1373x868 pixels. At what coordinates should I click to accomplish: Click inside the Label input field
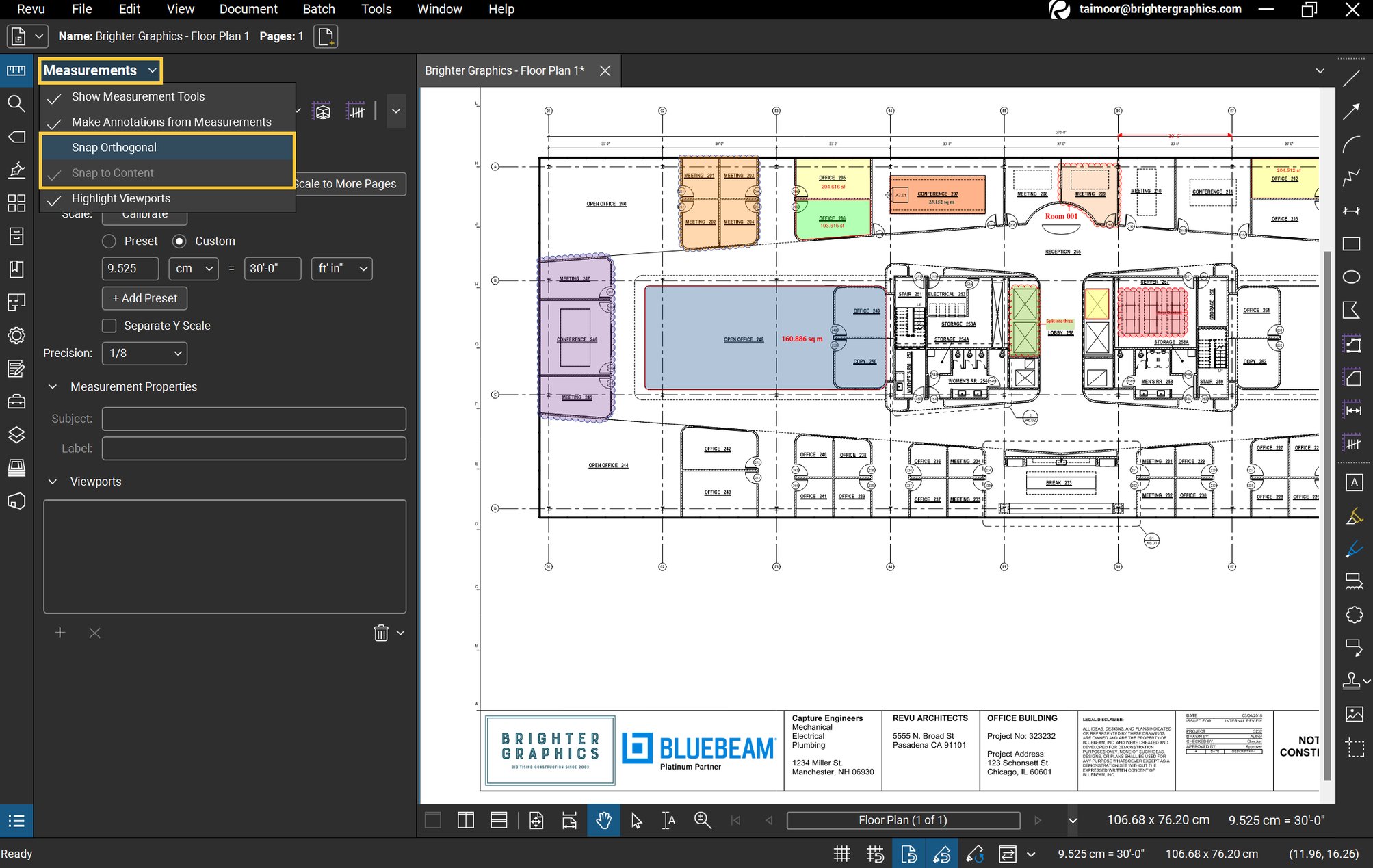point(253,448)
